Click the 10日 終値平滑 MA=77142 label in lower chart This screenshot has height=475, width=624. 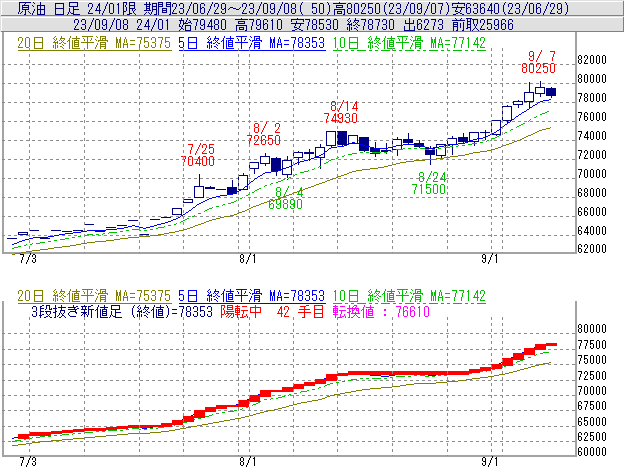point(409,296)
